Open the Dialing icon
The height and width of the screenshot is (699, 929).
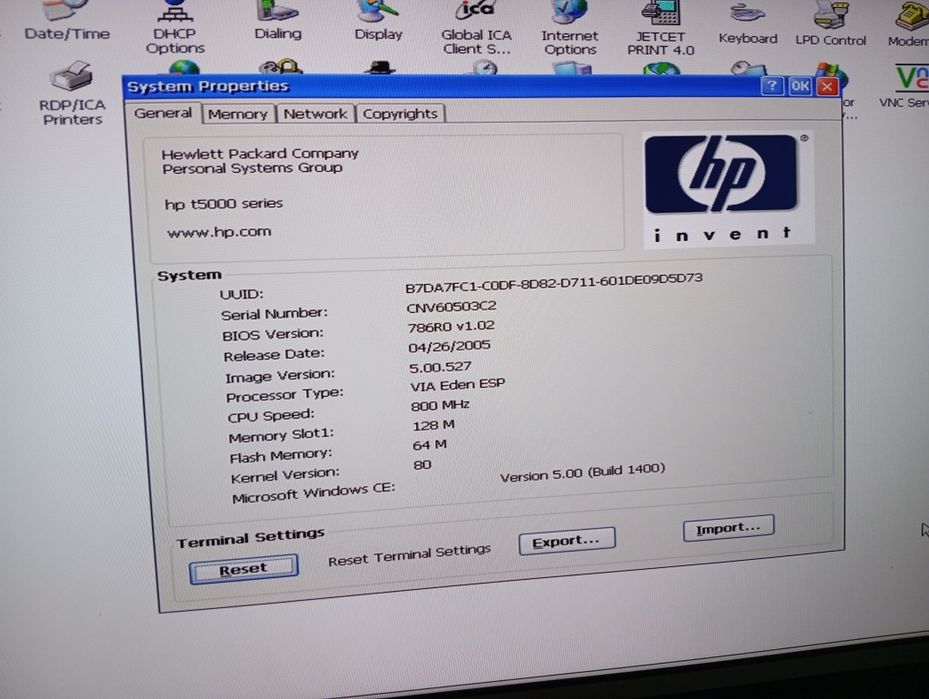[277, 21]
